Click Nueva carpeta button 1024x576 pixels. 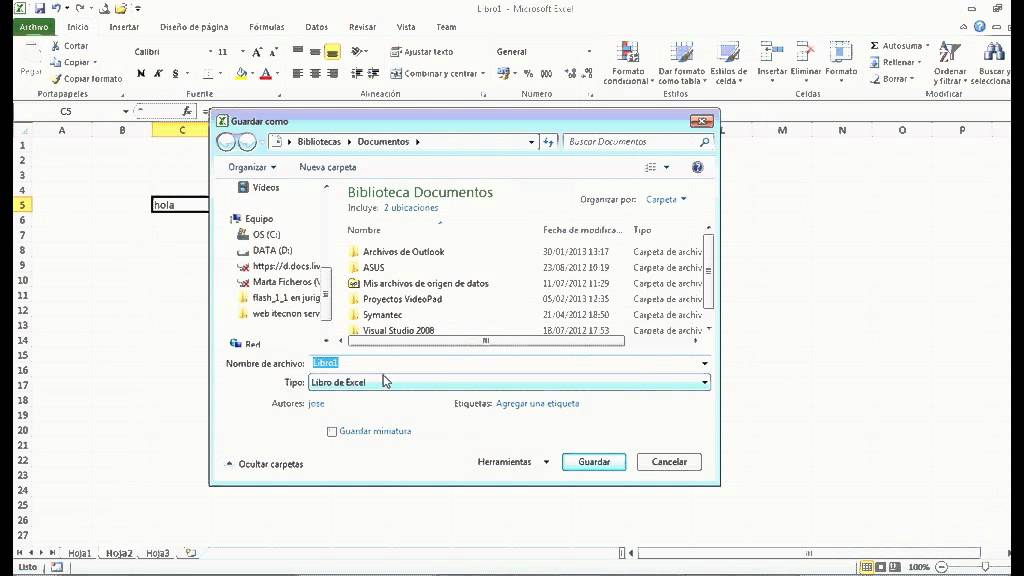tap(328, 167)
